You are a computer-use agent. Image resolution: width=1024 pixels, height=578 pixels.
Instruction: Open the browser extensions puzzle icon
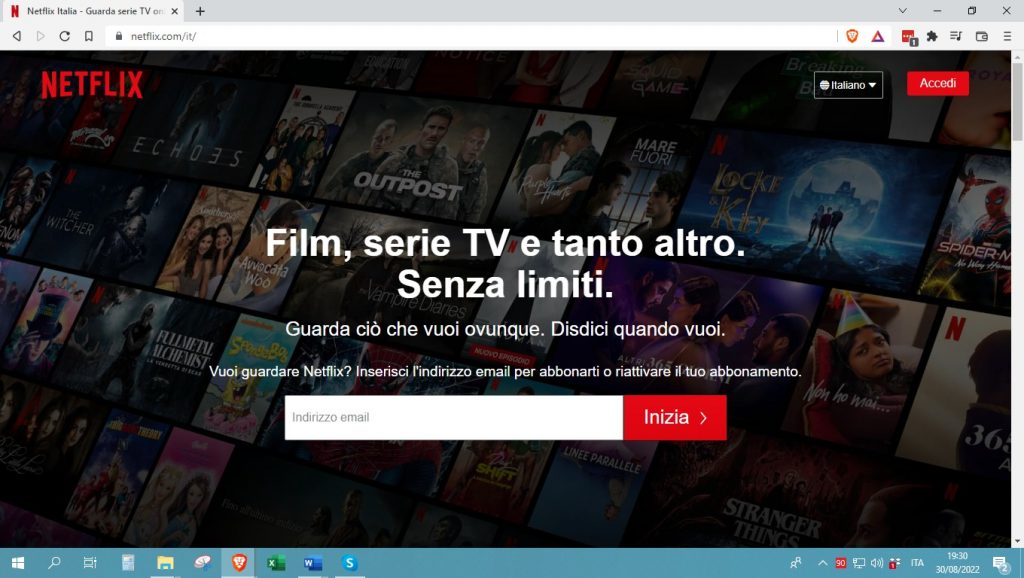[930, 36]
